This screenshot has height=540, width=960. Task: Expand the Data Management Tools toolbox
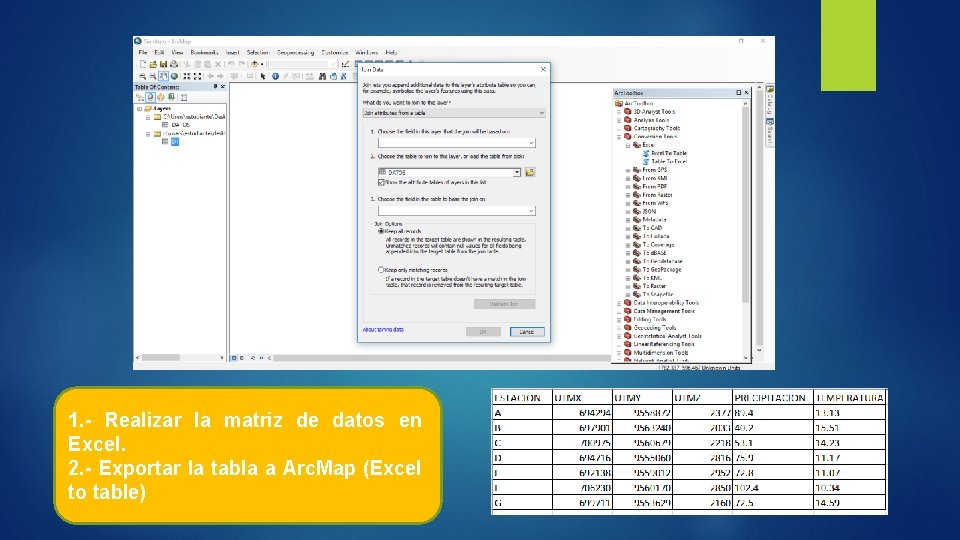coord(619,311)
